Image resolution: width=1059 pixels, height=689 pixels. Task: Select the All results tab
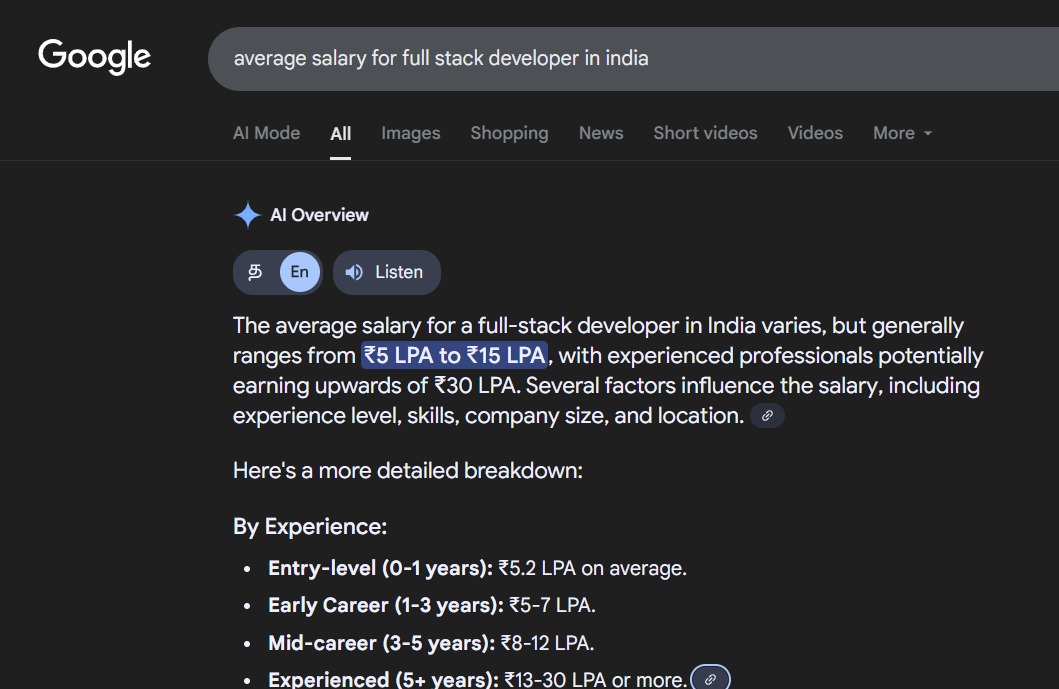(341, 133)
